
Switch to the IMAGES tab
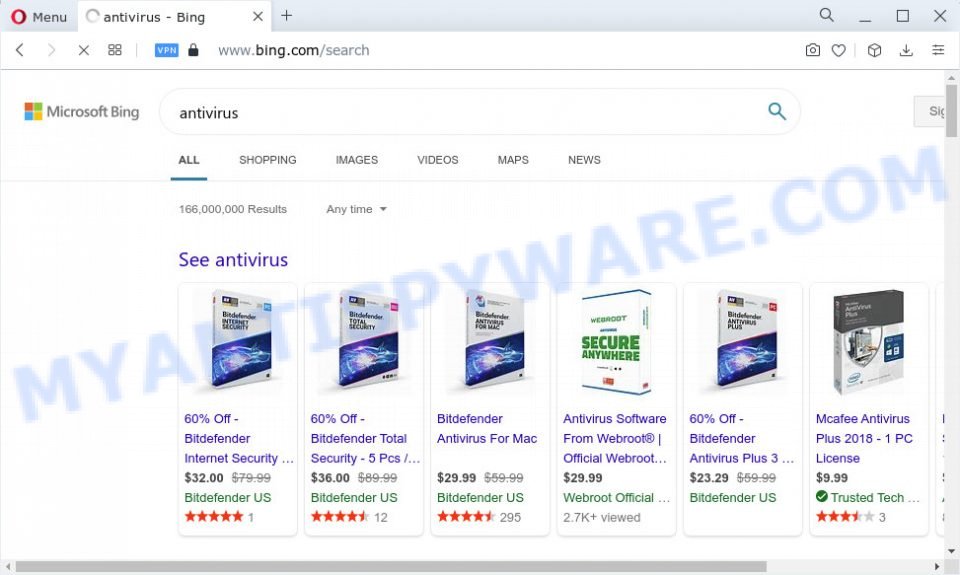point(356,160)
